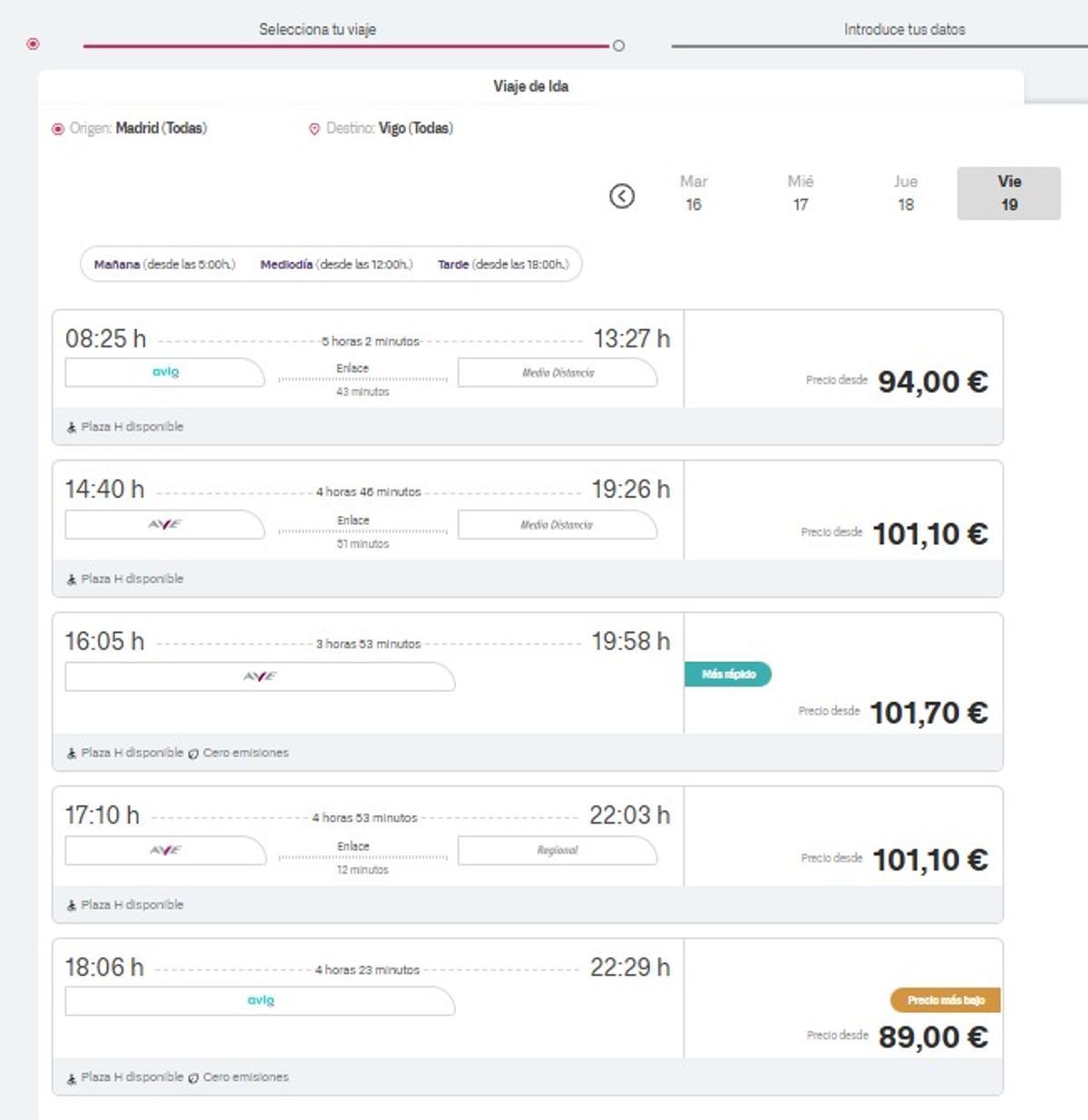Switch to the Mié 17 date tab
The image size is (1088, 1120).
[800, 193]
